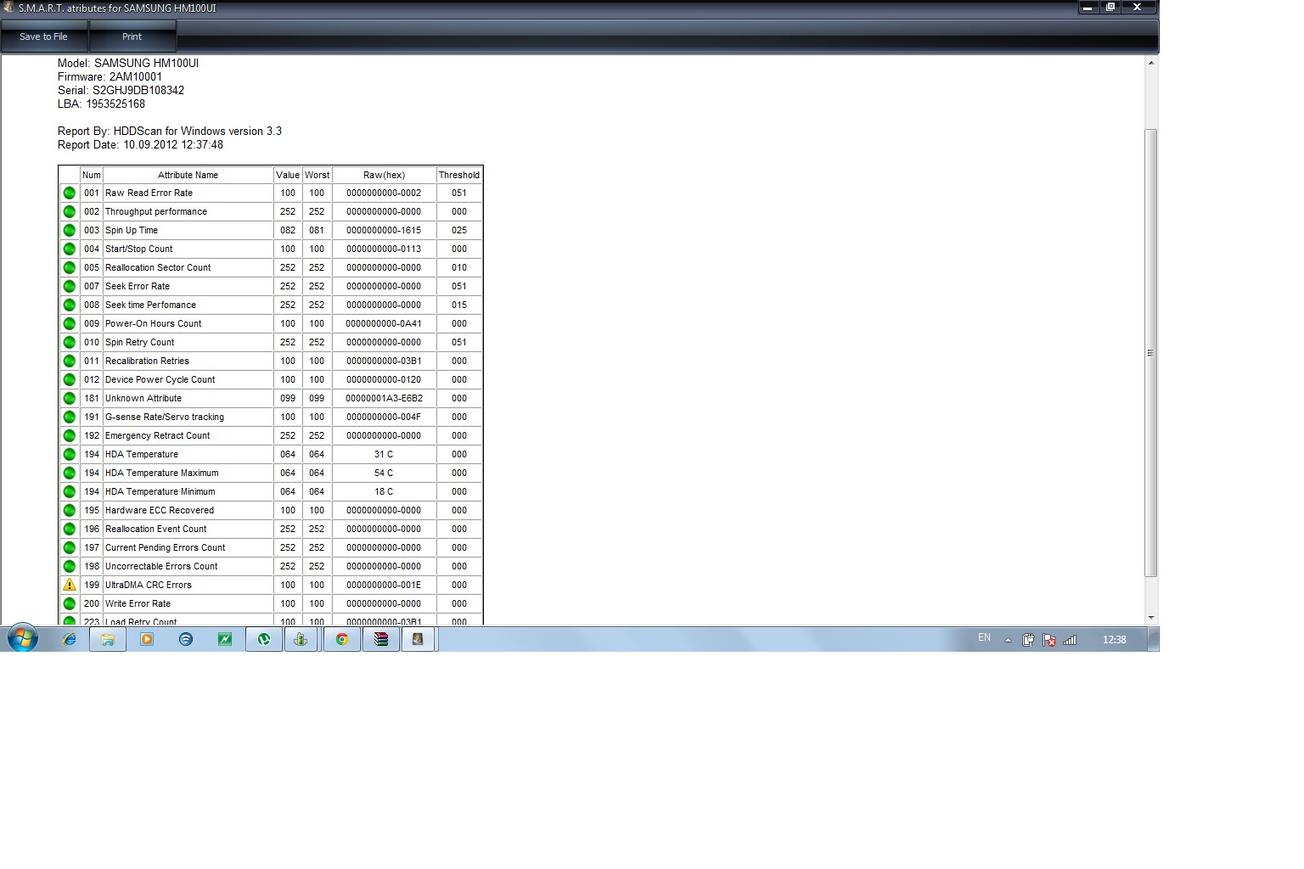Click green status icon for Start/Stop Count
Viewport: 1304px width, 869px height.
coord(69,249)
